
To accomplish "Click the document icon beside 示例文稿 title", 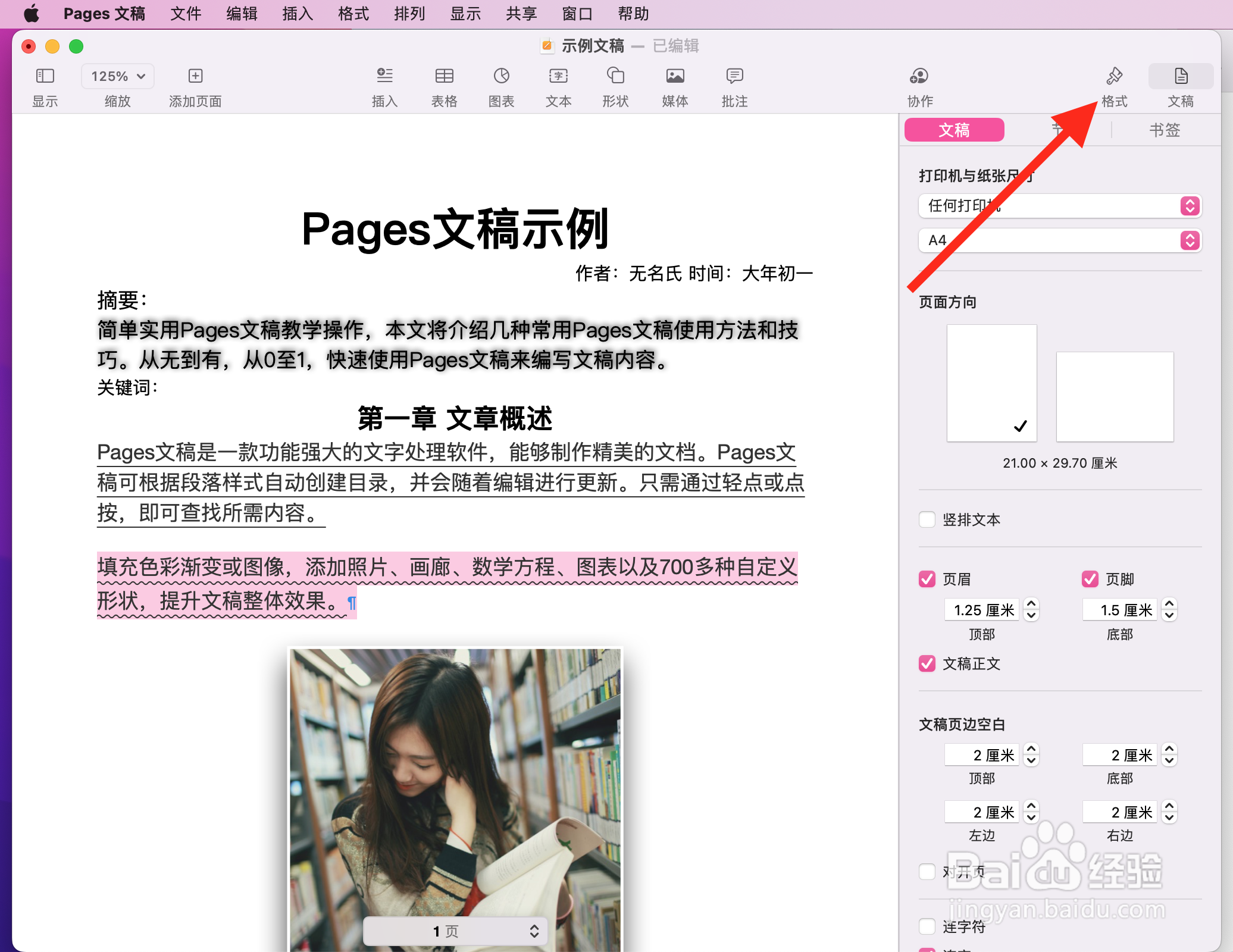I will [547, 46].
